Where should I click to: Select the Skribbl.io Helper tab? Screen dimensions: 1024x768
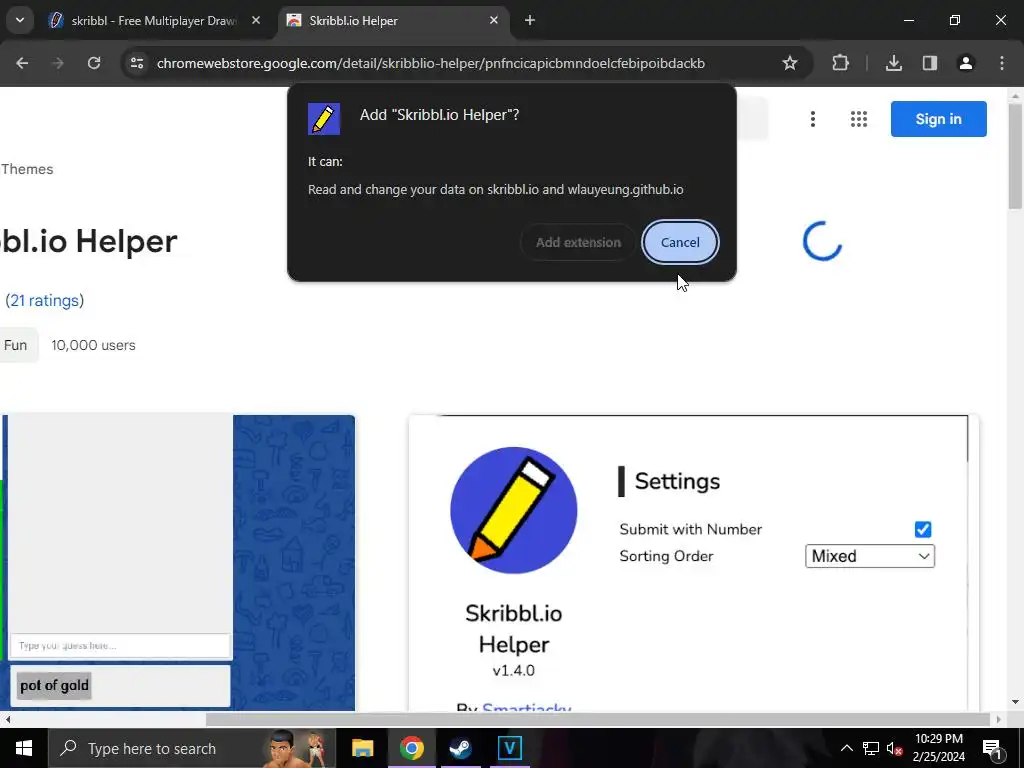tap(393, 21)
